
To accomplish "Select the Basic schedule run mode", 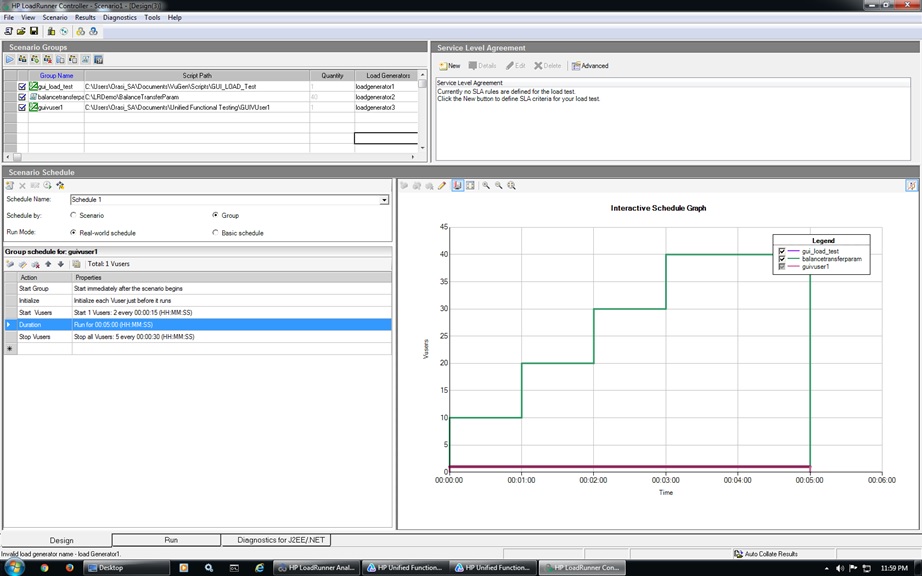I will click(x=215, y=233).
